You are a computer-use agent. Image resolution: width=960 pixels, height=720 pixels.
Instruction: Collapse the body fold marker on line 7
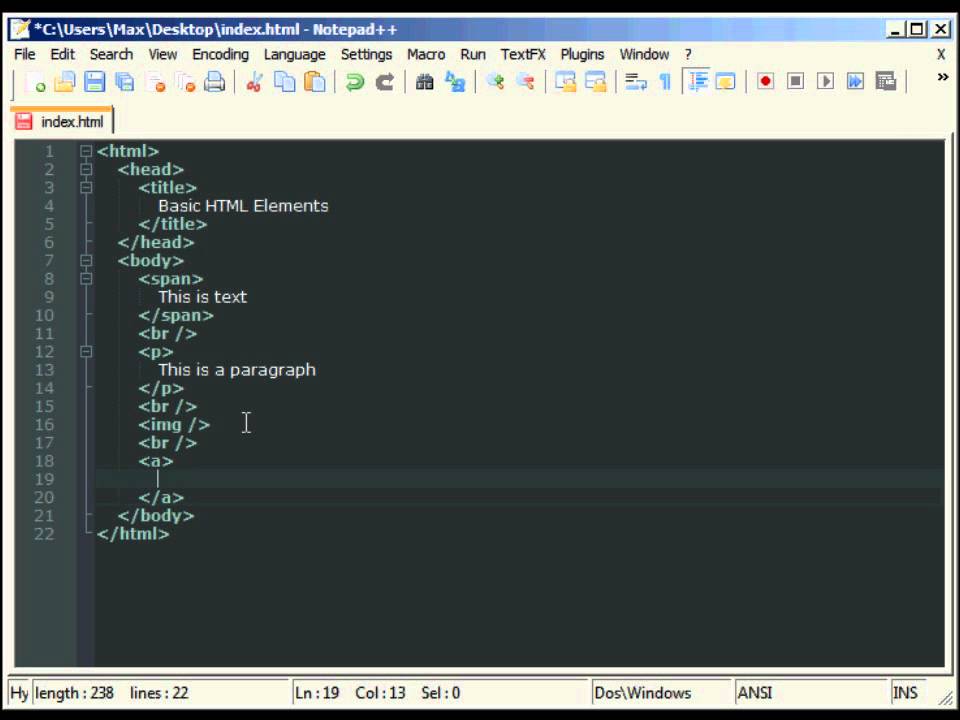(x=86, y=261)
